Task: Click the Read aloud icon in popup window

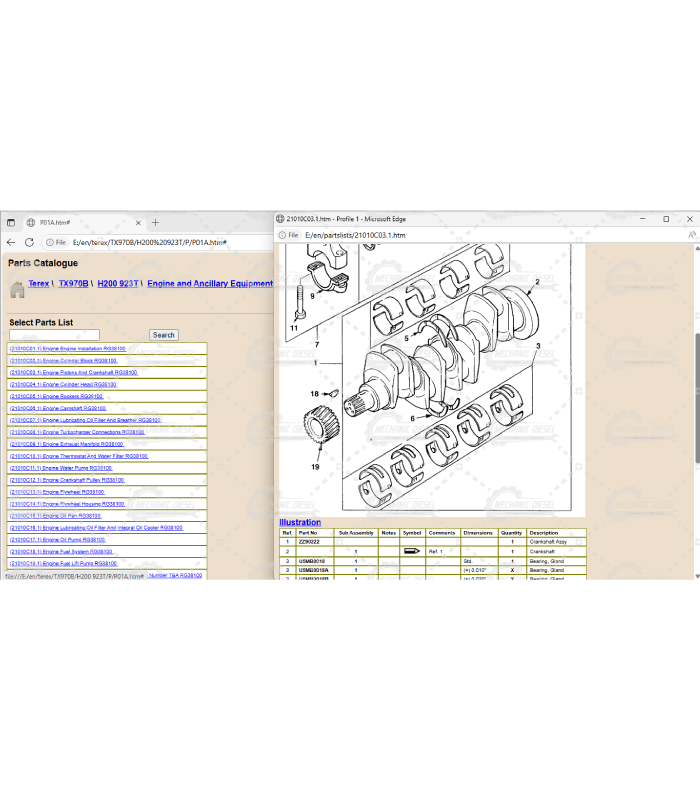Action: [691, 235]
